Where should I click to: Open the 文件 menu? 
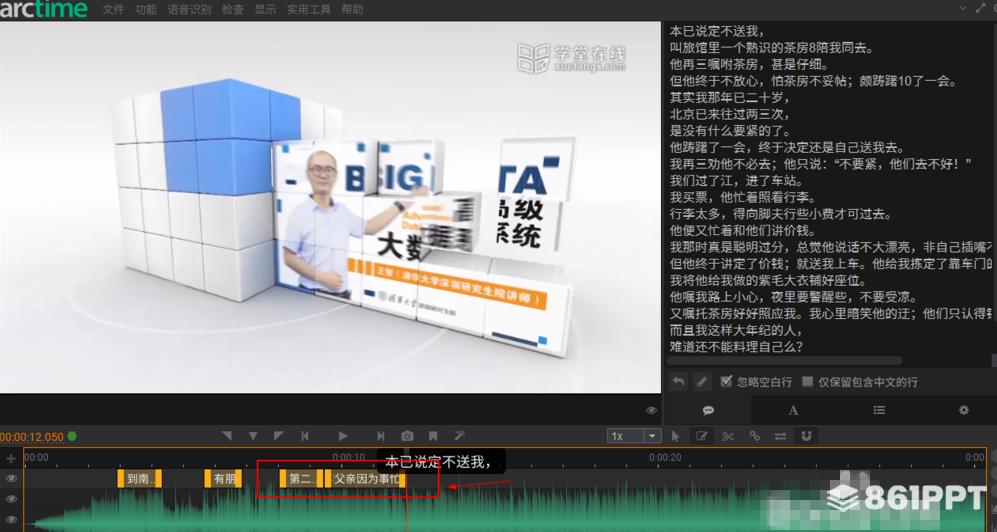click(x=113, y=10)
